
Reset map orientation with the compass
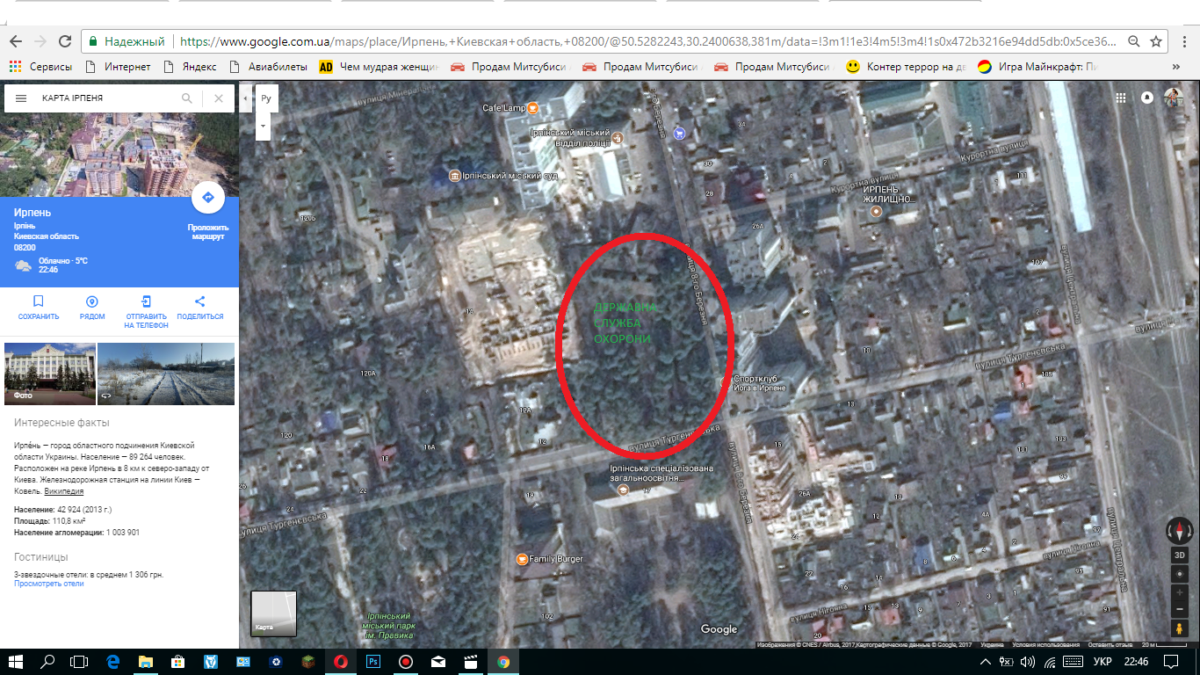(1179, 531)
